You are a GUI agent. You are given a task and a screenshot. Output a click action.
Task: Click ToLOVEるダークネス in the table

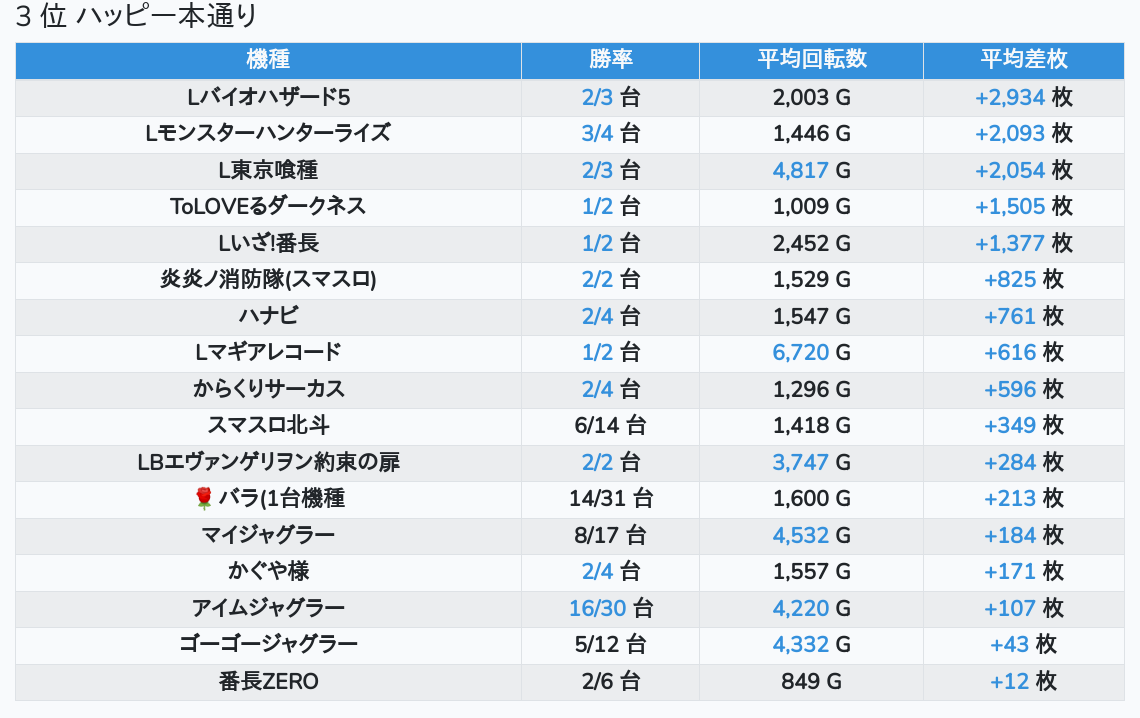tap(268, 206)
